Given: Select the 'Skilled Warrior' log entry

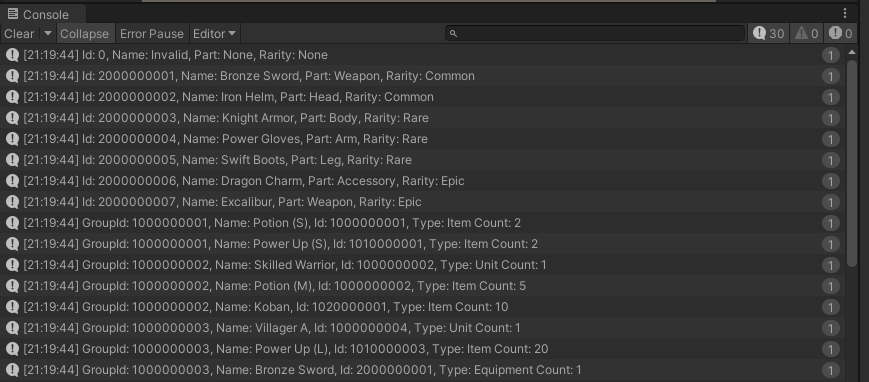Looking at the screenshot, I should click(x=423, y=266).
